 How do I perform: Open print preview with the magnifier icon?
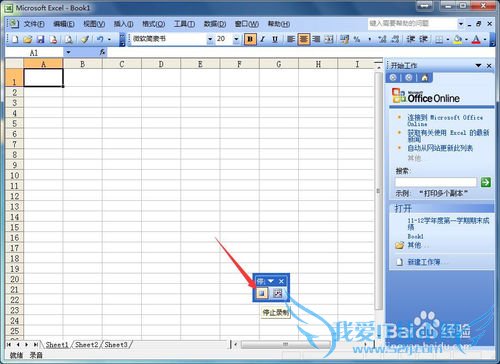point(69,39)
